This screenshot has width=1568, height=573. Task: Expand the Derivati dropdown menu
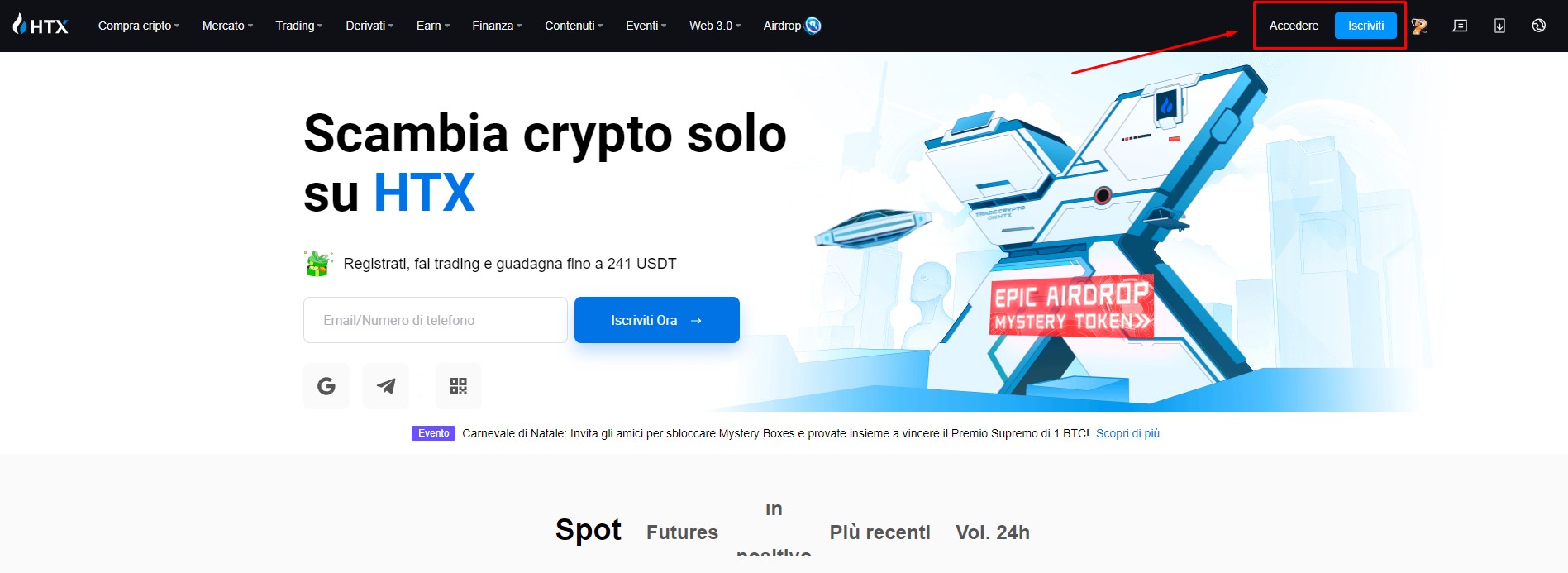click(x=369, y=26)
